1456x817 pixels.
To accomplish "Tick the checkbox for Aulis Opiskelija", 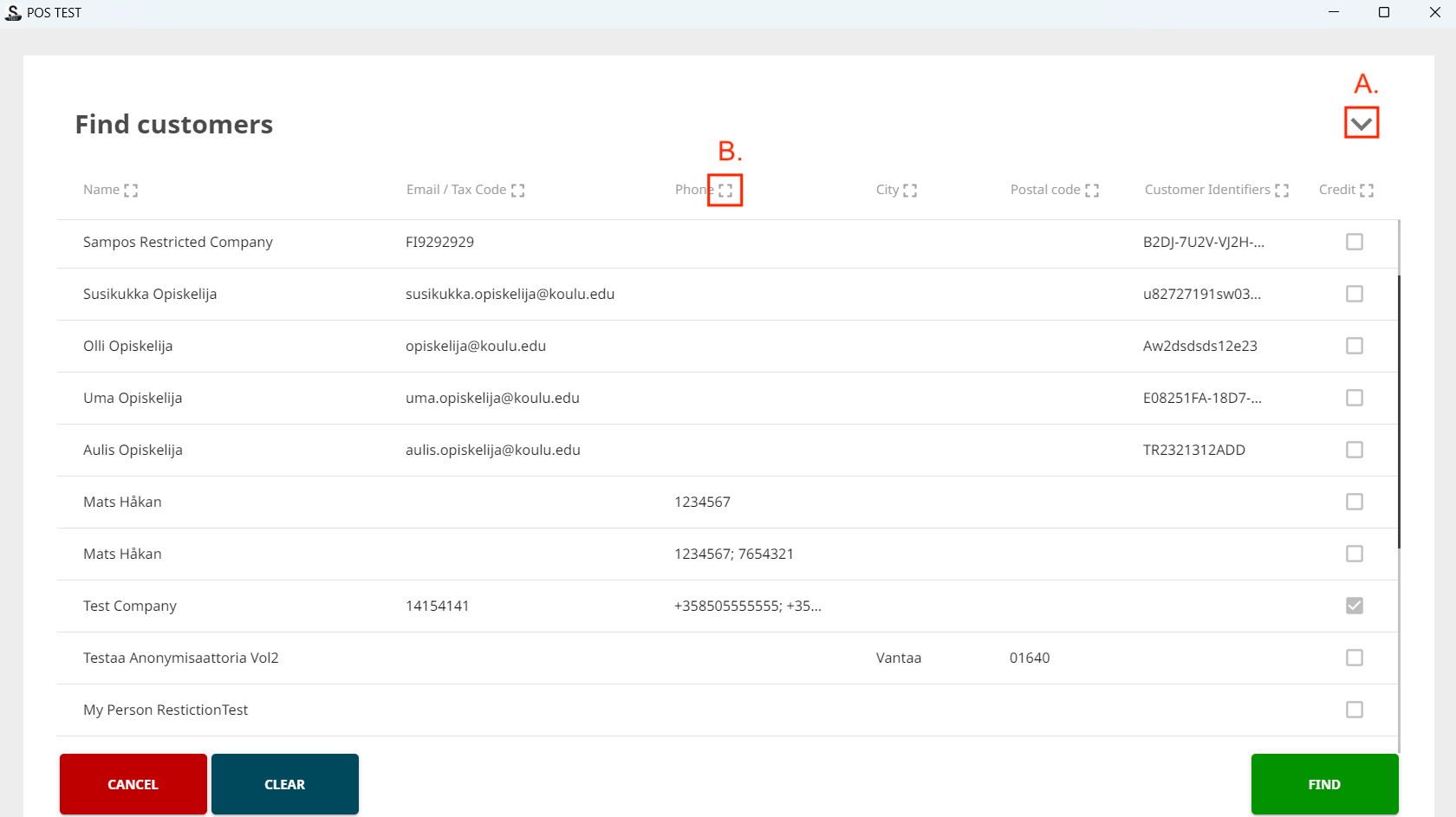I will point(1355,450).
